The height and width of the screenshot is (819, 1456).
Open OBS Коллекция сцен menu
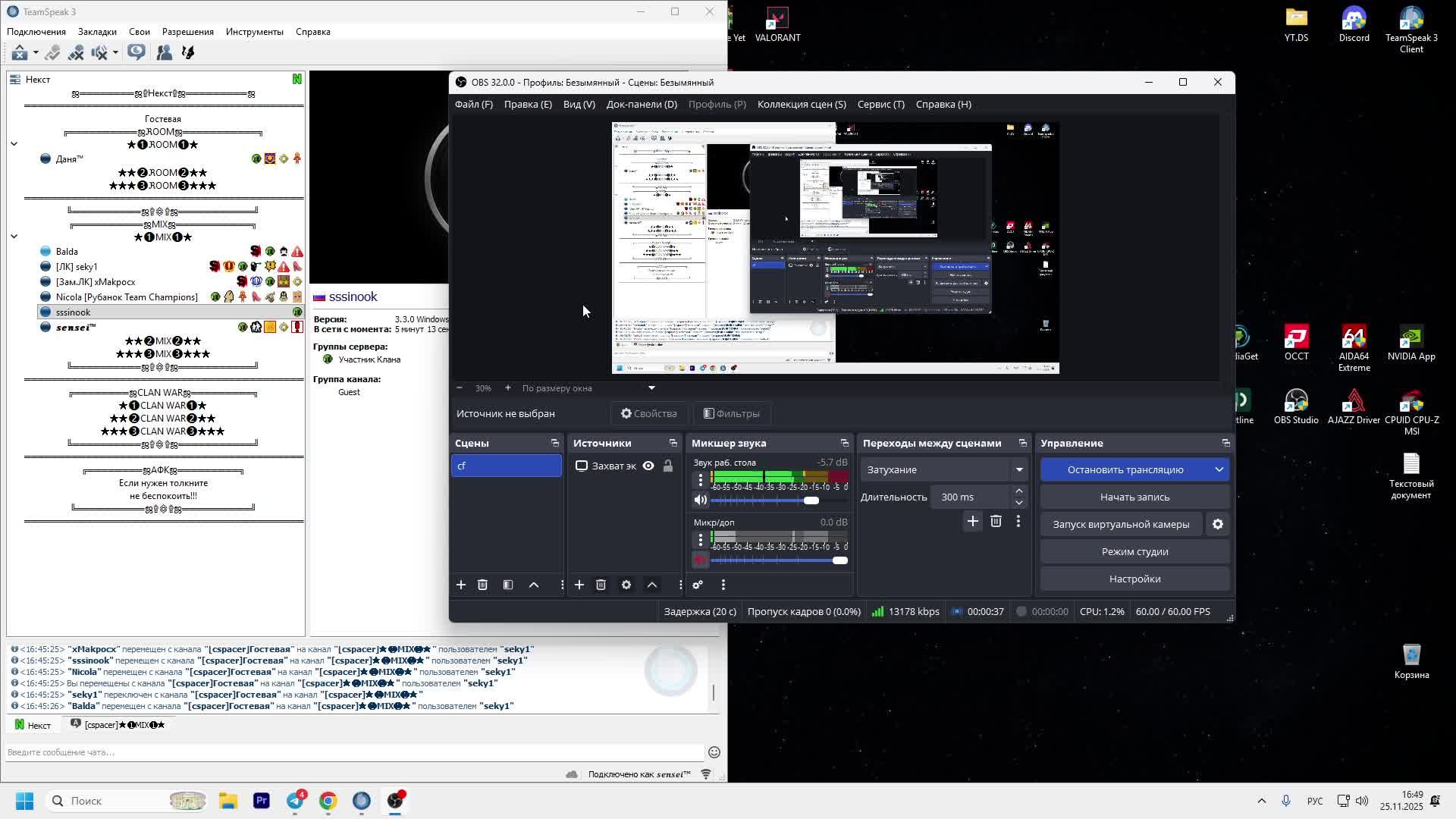point(802,104)
